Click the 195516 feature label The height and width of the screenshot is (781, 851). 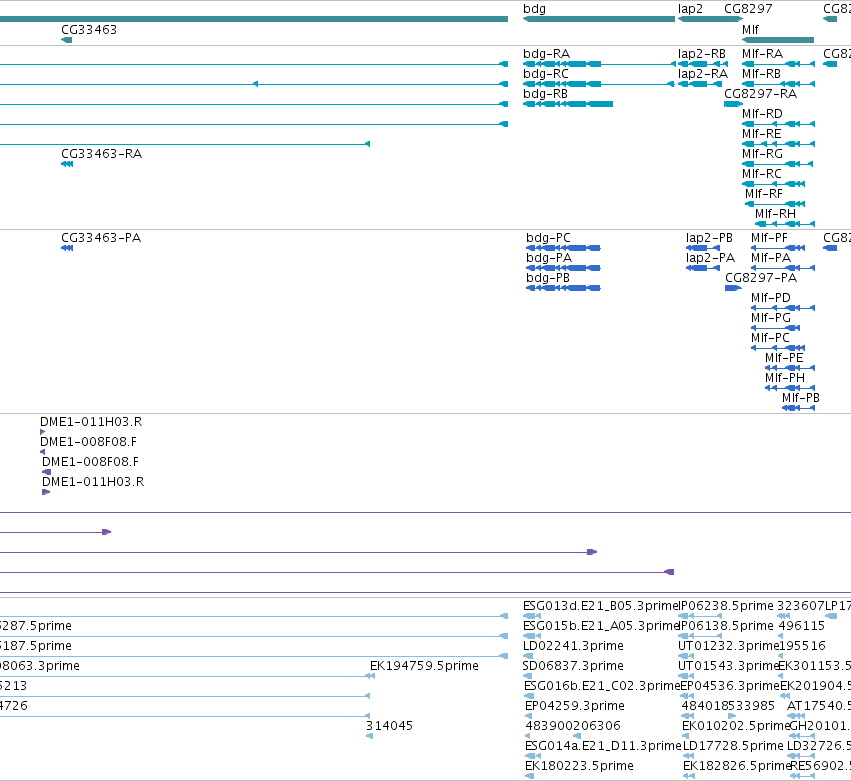point(802,646)
